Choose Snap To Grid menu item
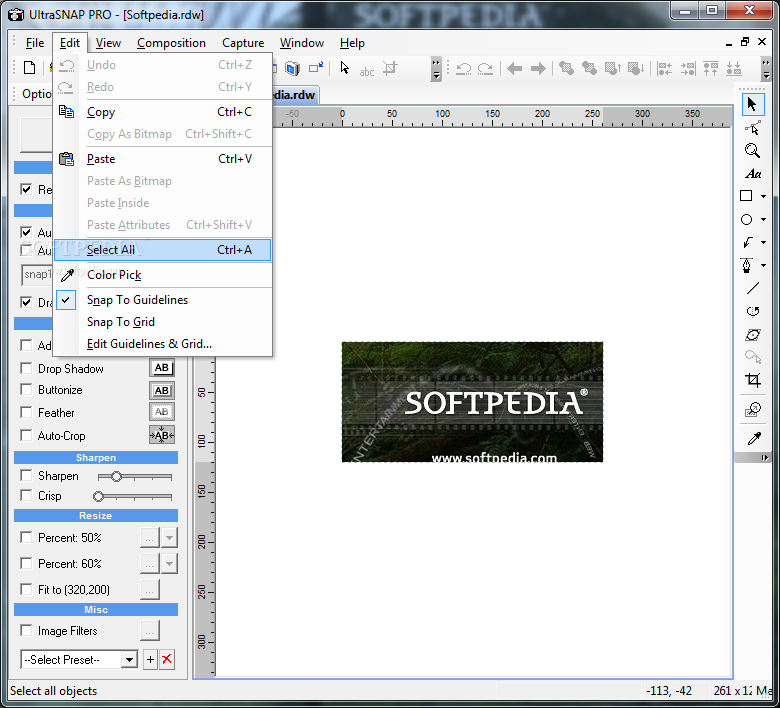This screenshot has height=708, width=780. (x=163, y=322)
